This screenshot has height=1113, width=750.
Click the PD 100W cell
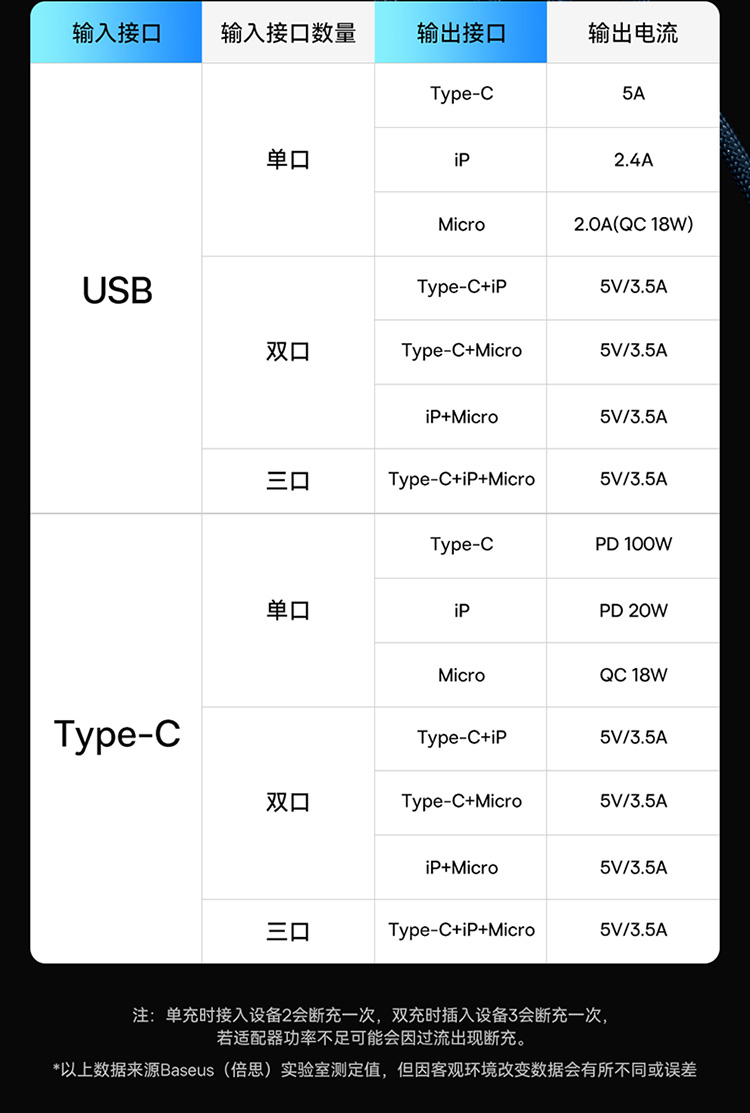633,545
